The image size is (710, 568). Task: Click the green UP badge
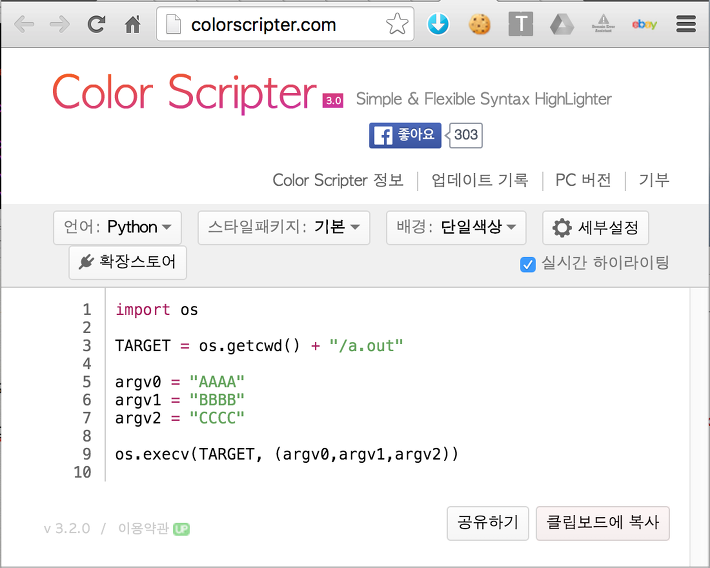point(182,529)
